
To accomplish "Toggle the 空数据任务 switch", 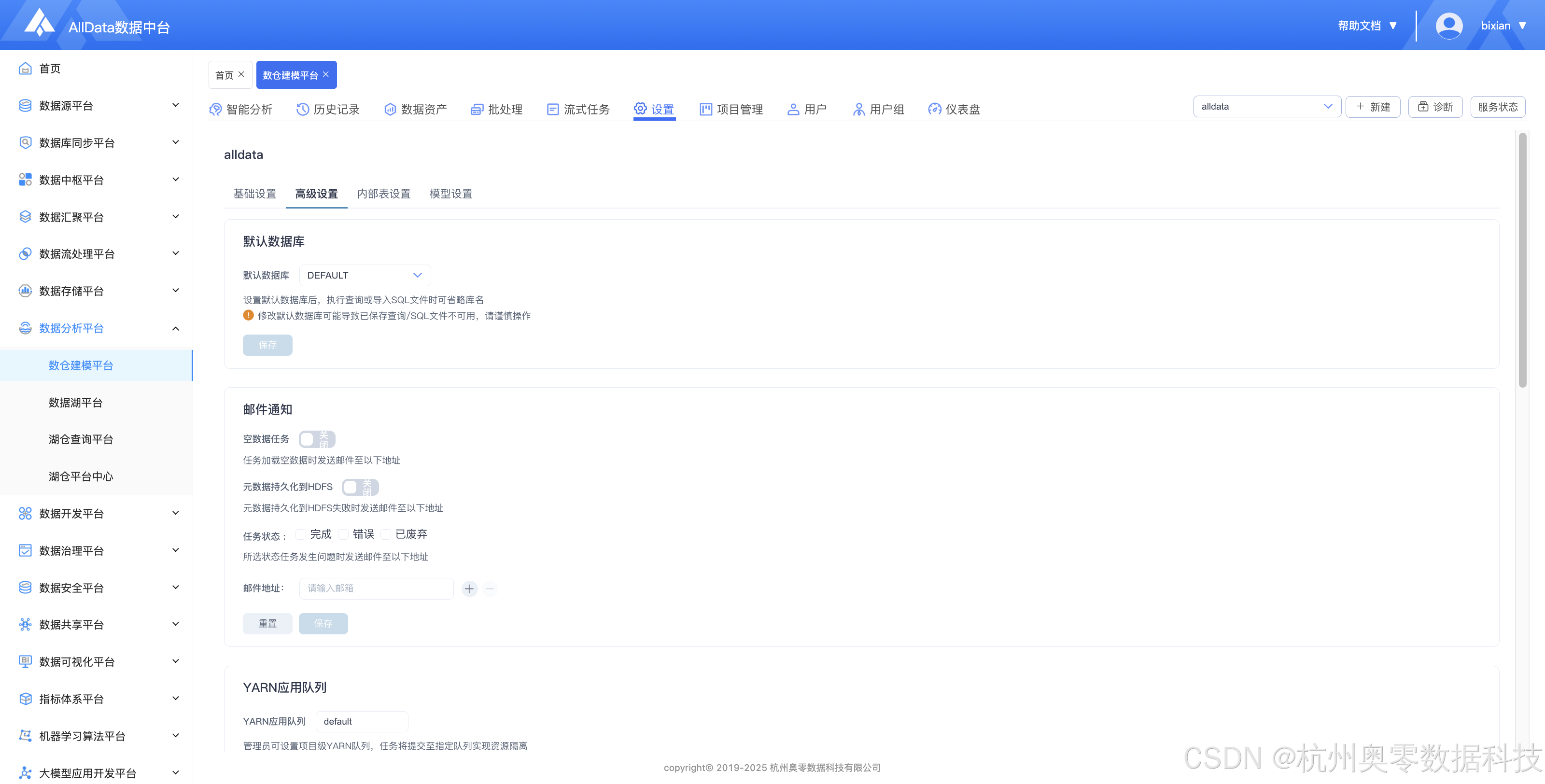I will (x=317, y=439).
